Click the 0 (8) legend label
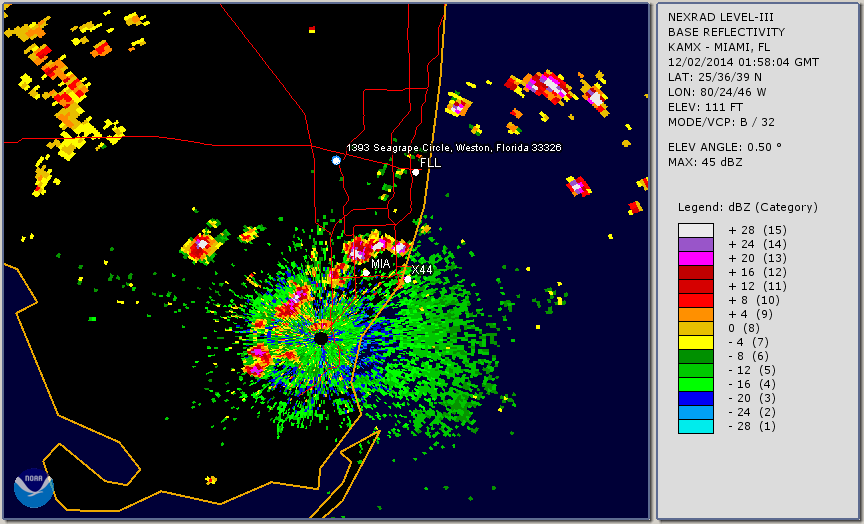 click(x=744, y=328)
